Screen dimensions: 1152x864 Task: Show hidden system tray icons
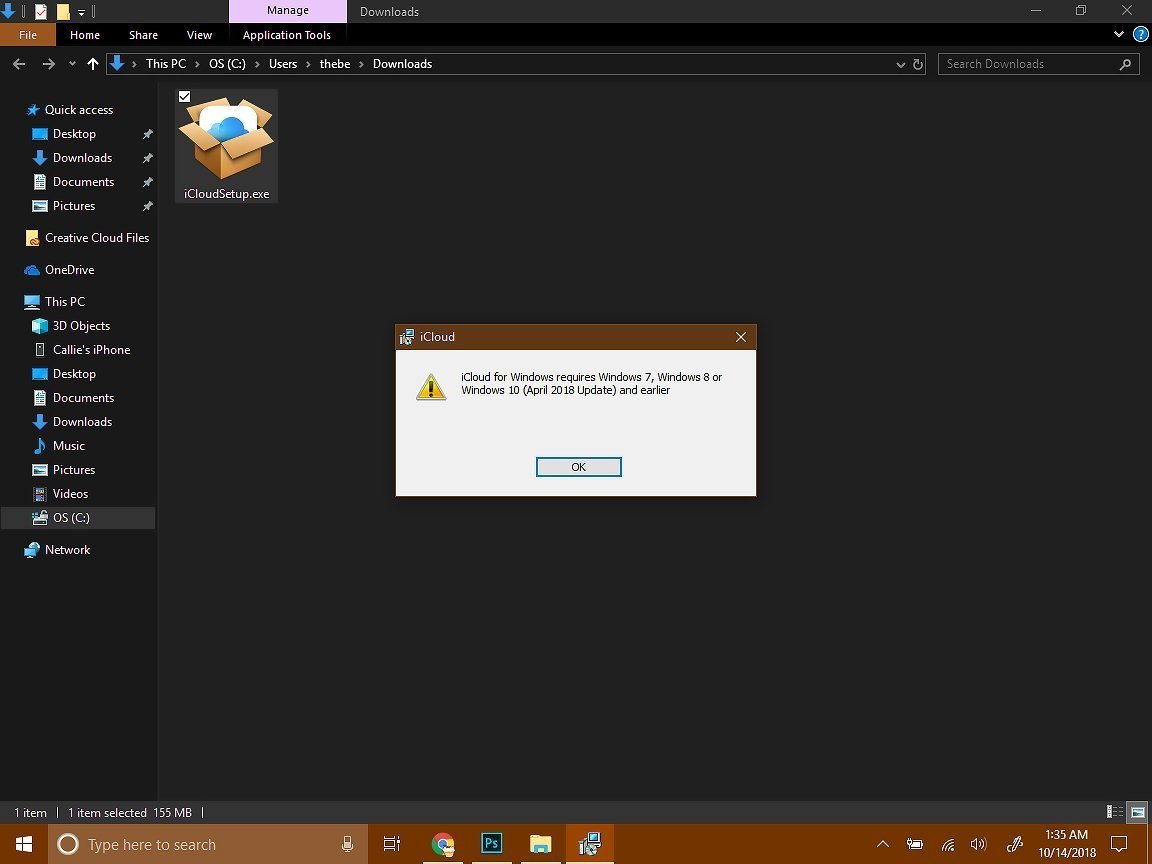click(883, 844)
